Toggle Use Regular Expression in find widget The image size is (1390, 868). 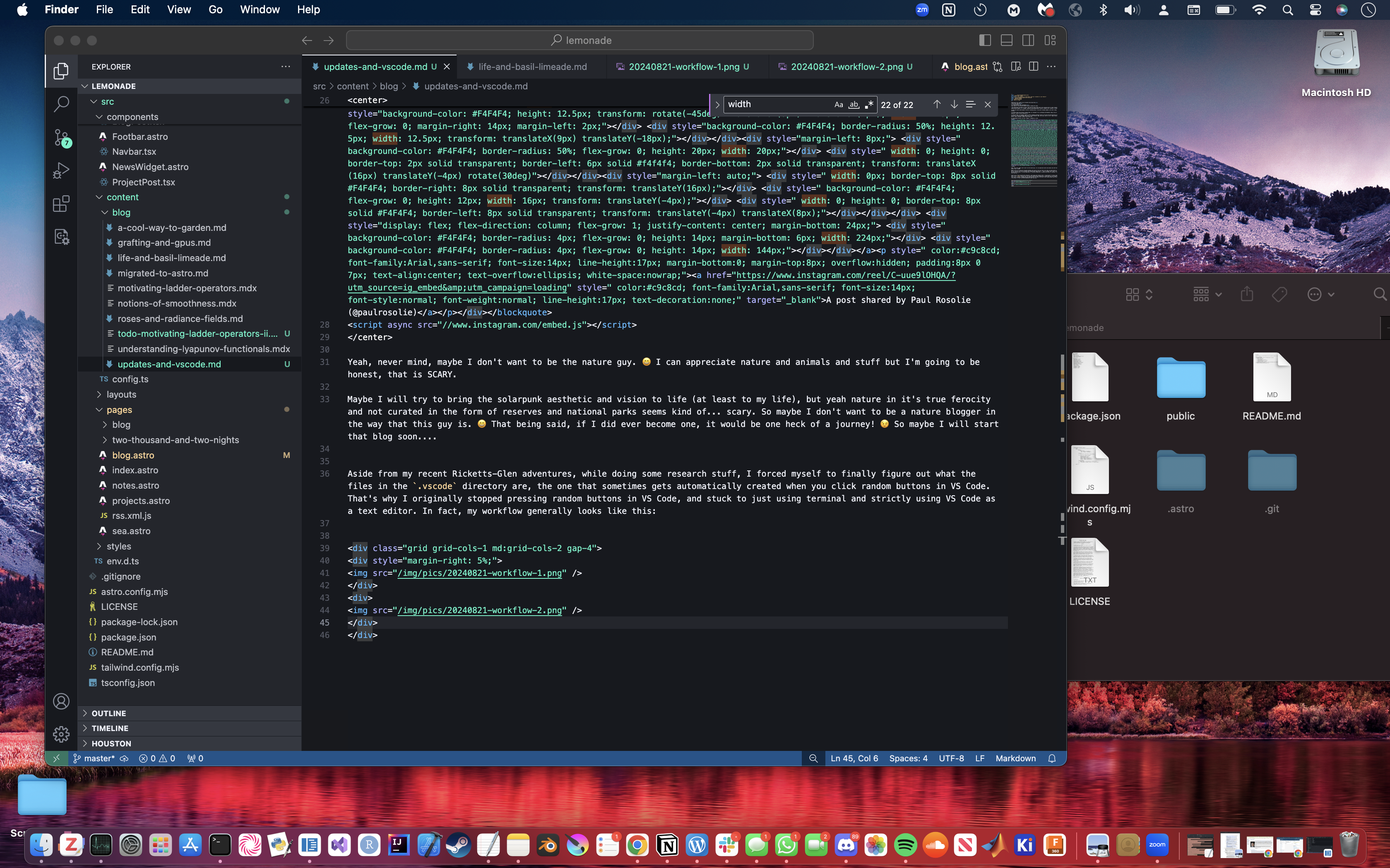tap(868, 105)
